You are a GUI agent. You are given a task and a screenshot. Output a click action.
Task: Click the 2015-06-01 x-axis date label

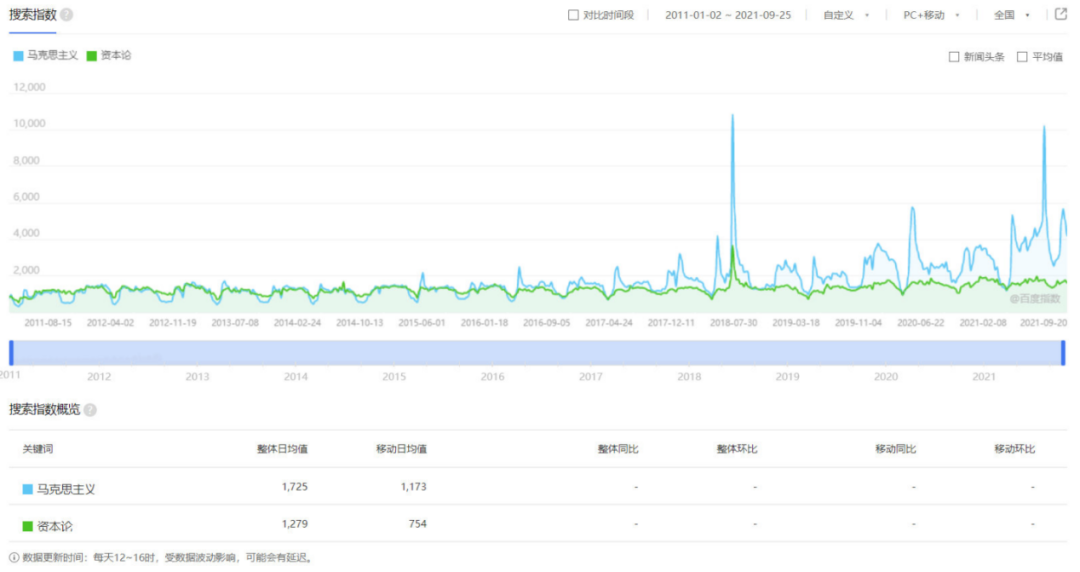[422, 323]
